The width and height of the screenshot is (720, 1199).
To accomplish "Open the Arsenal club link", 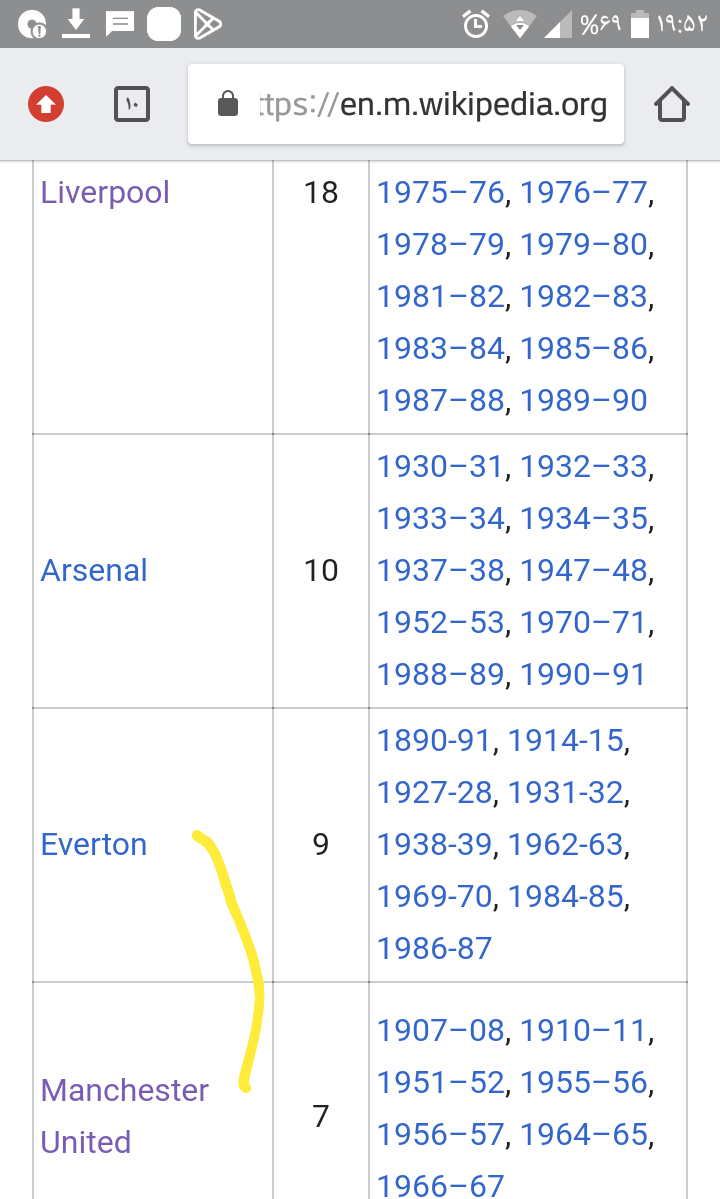I will click(x=94, y=570).
